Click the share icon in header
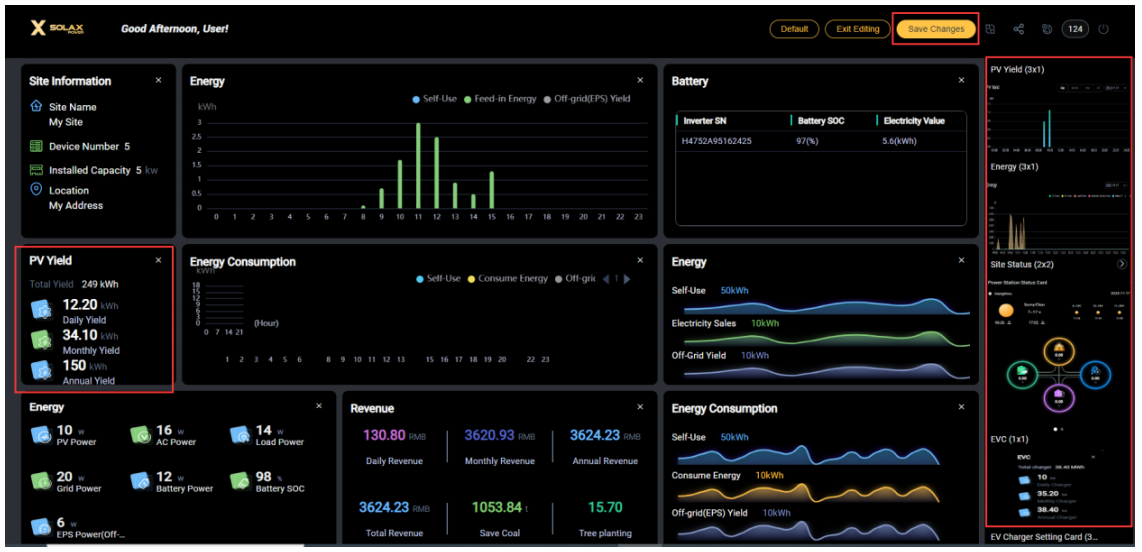 pyautogui.click(x=1019, y=29)
